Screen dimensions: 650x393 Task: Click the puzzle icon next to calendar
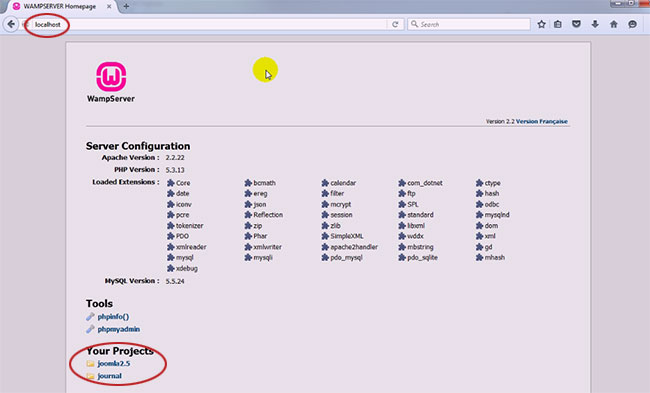[x=325, y=183]
